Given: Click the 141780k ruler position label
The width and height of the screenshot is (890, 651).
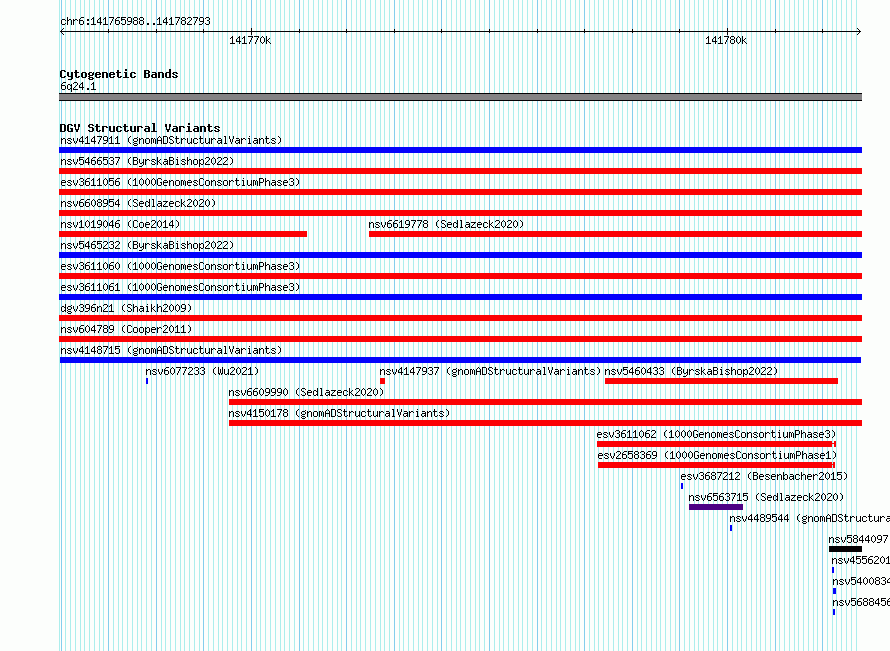Looking at the screenshot, I should [726, 40].
